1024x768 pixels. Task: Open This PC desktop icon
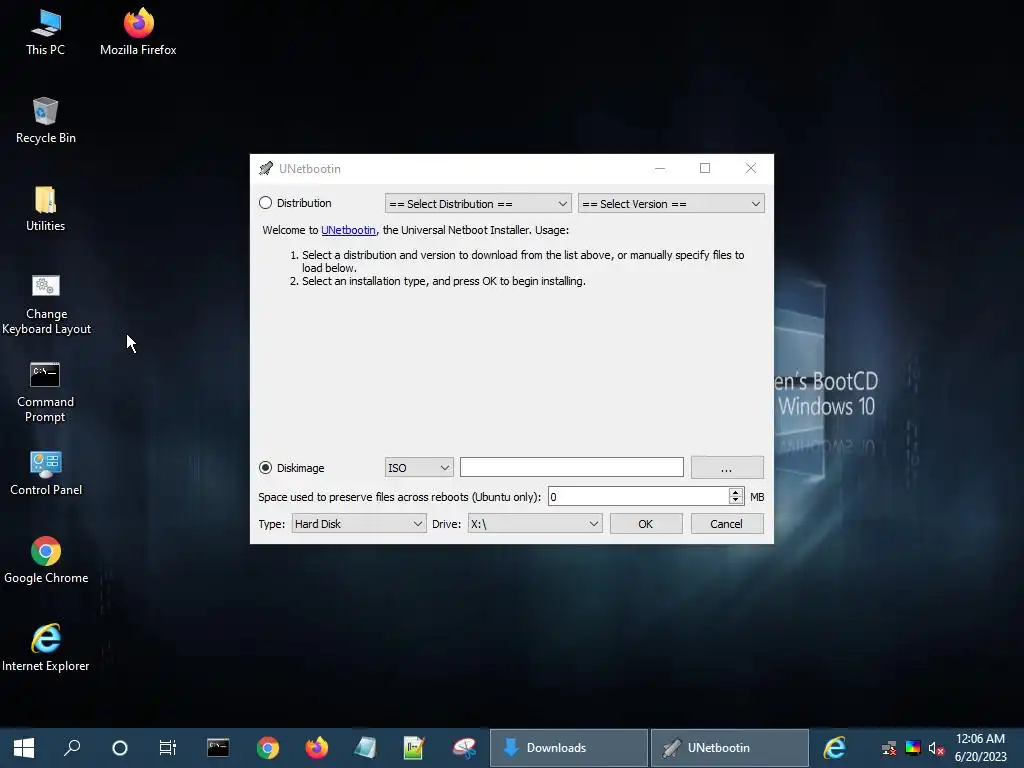pos(46,32)
